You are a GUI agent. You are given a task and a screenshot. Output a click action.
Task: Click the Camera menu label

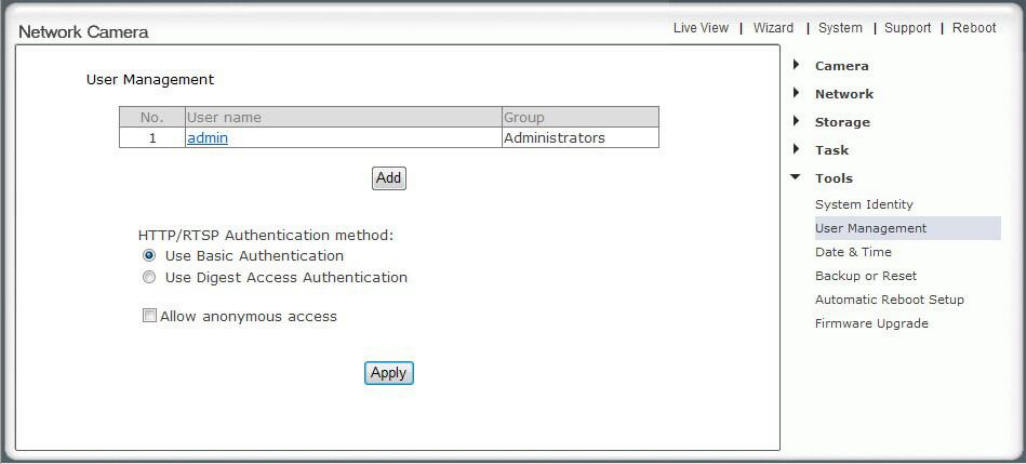(841, 66)
